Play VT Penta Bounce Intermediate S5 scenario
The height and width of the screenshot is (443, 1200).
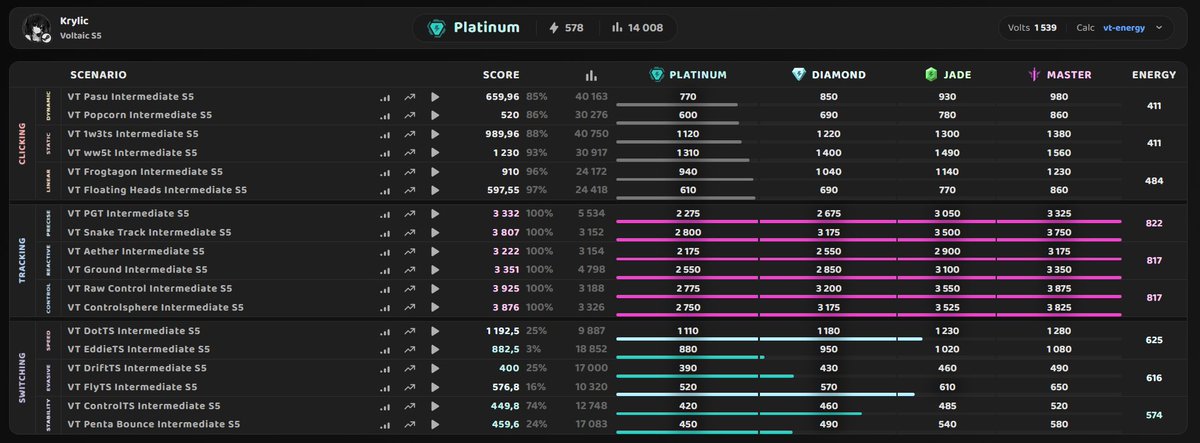[x=435, y=424]
